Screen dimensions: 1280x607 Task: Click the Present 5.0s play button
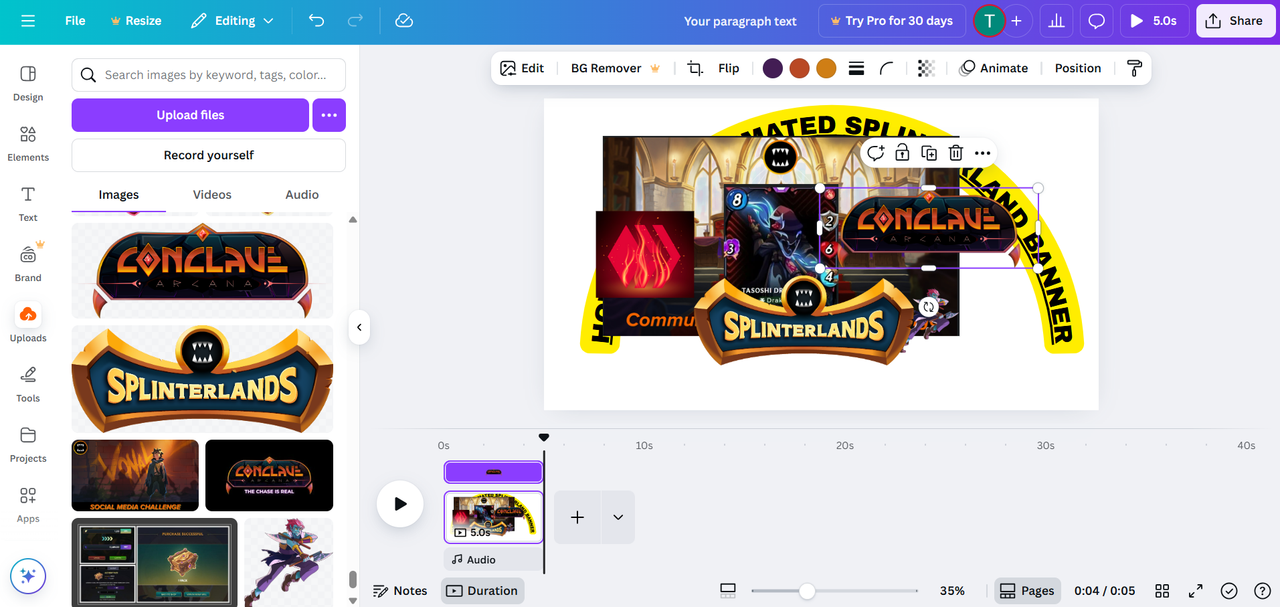(1154, 21)
